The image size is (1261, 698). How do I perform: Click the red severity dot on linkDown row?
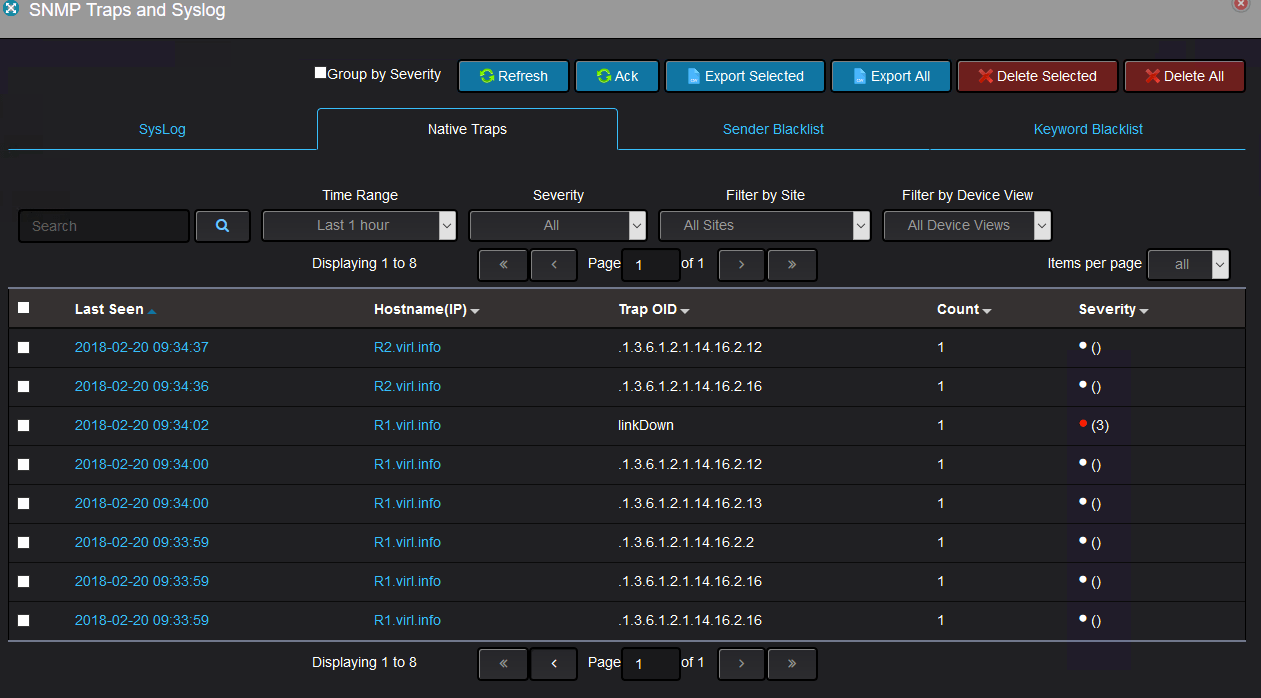coord(1082,424)
